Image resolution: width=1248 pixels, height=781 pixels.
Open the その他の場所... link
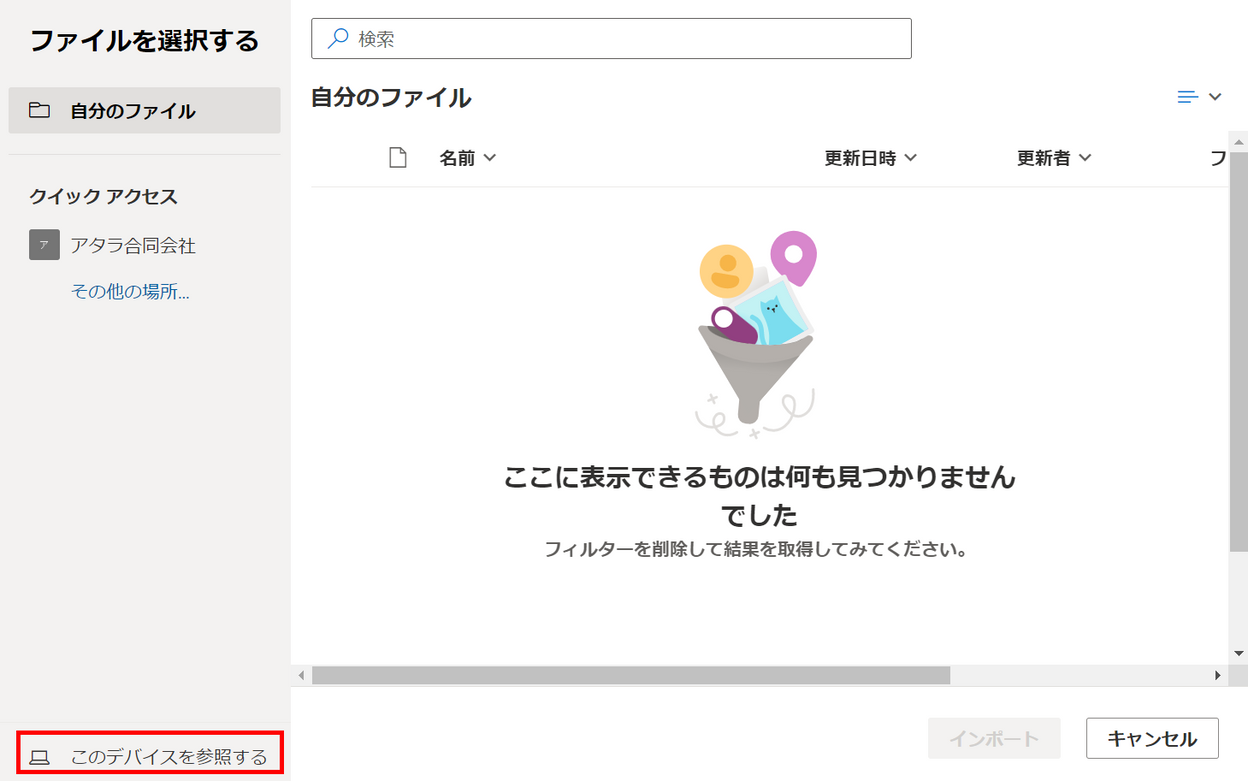click(130, 292)
